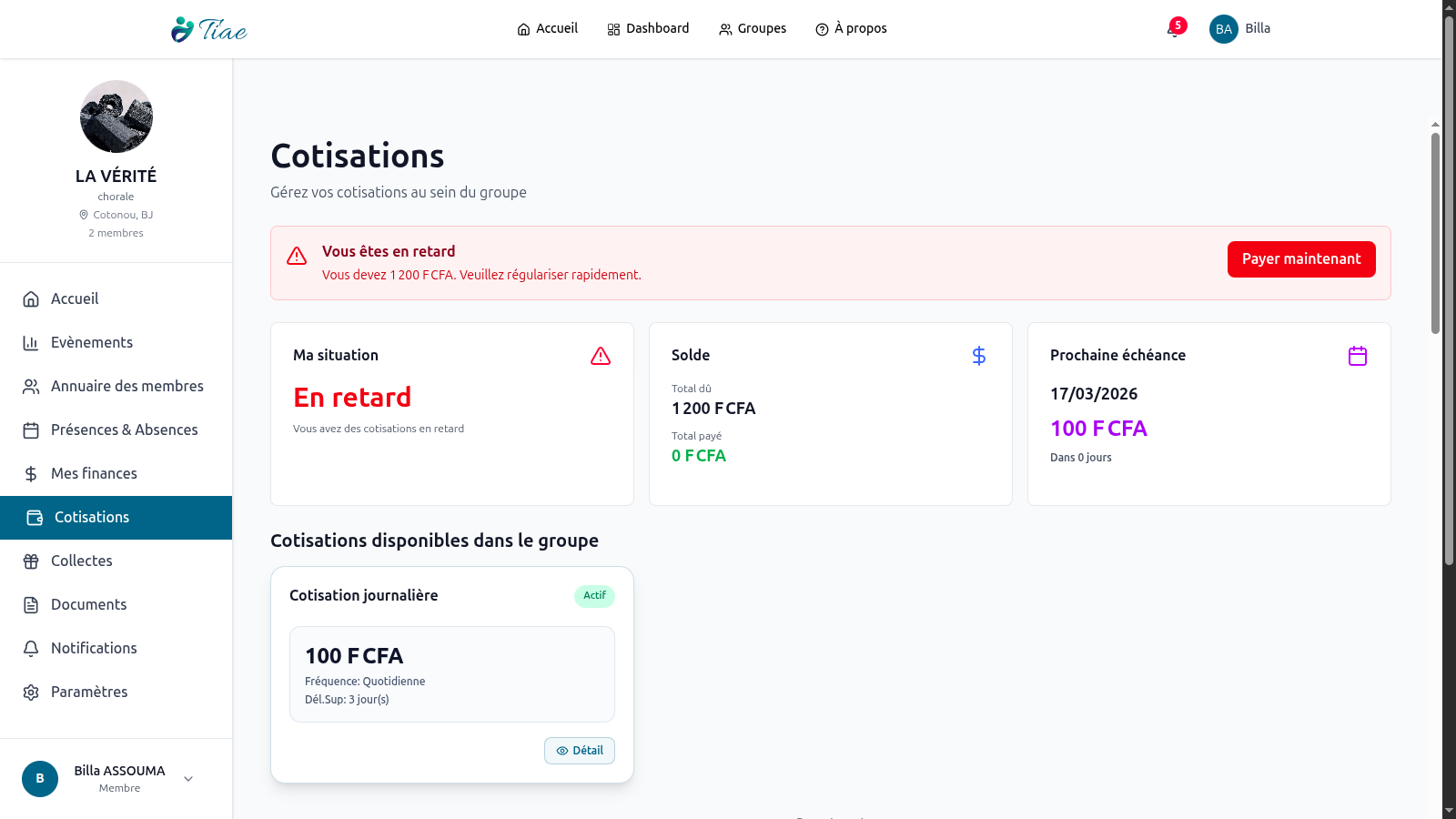Image resolution: width=1456 pixels, height=819 pixels.
Task: Click the notification bell icon
Action: [x=1174, y=29]
